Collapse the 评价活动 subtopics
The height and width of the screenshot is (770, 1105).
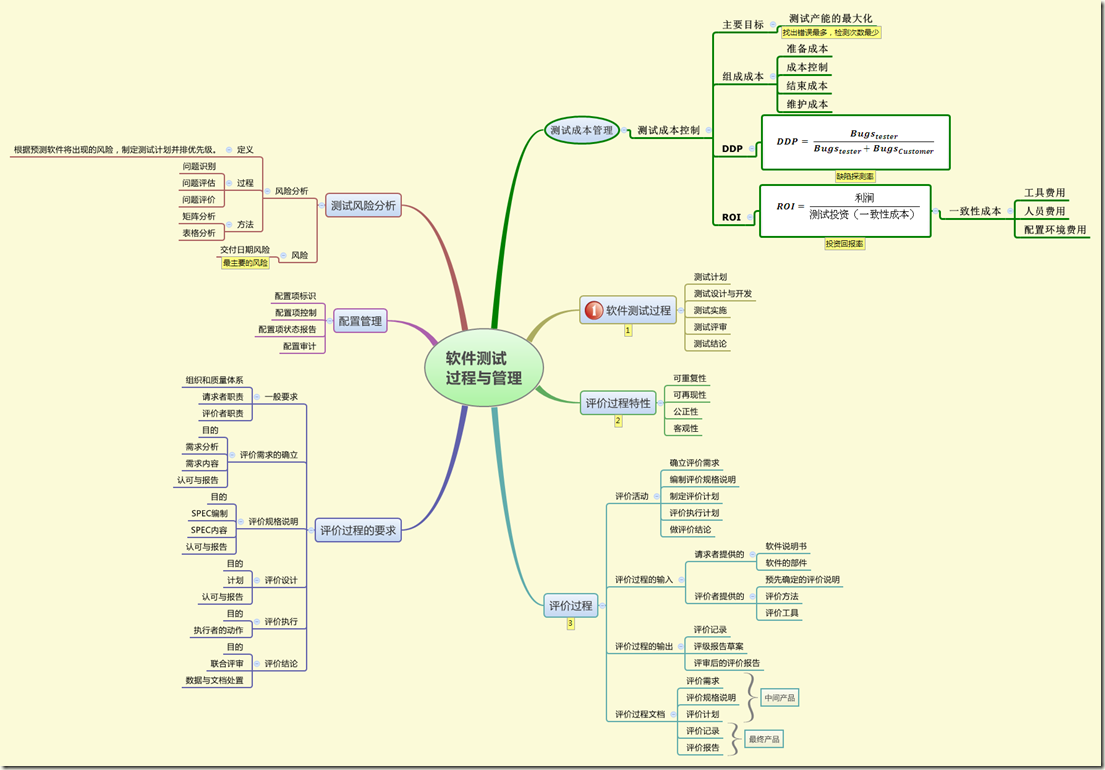[x=656, y=496]
